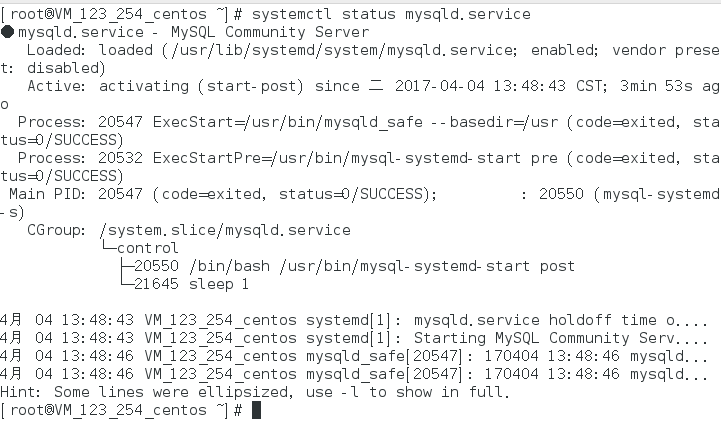Click tree entry 21645 sleep 1
The image size is (721, 423).
tap(191, 284)
